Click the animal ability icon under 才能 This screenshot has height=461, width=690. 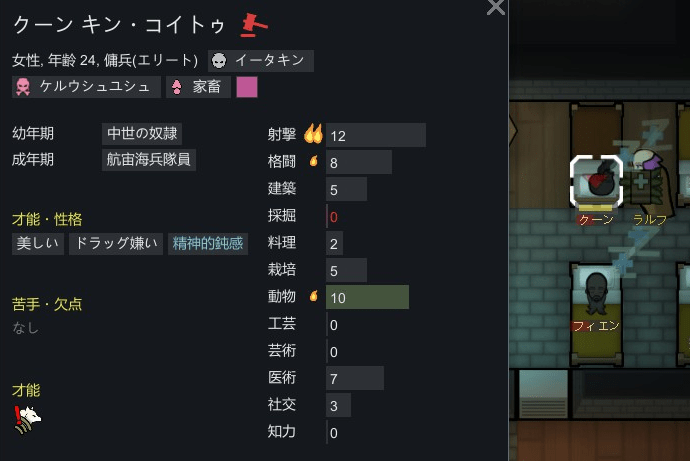click(x=27, y=419)
